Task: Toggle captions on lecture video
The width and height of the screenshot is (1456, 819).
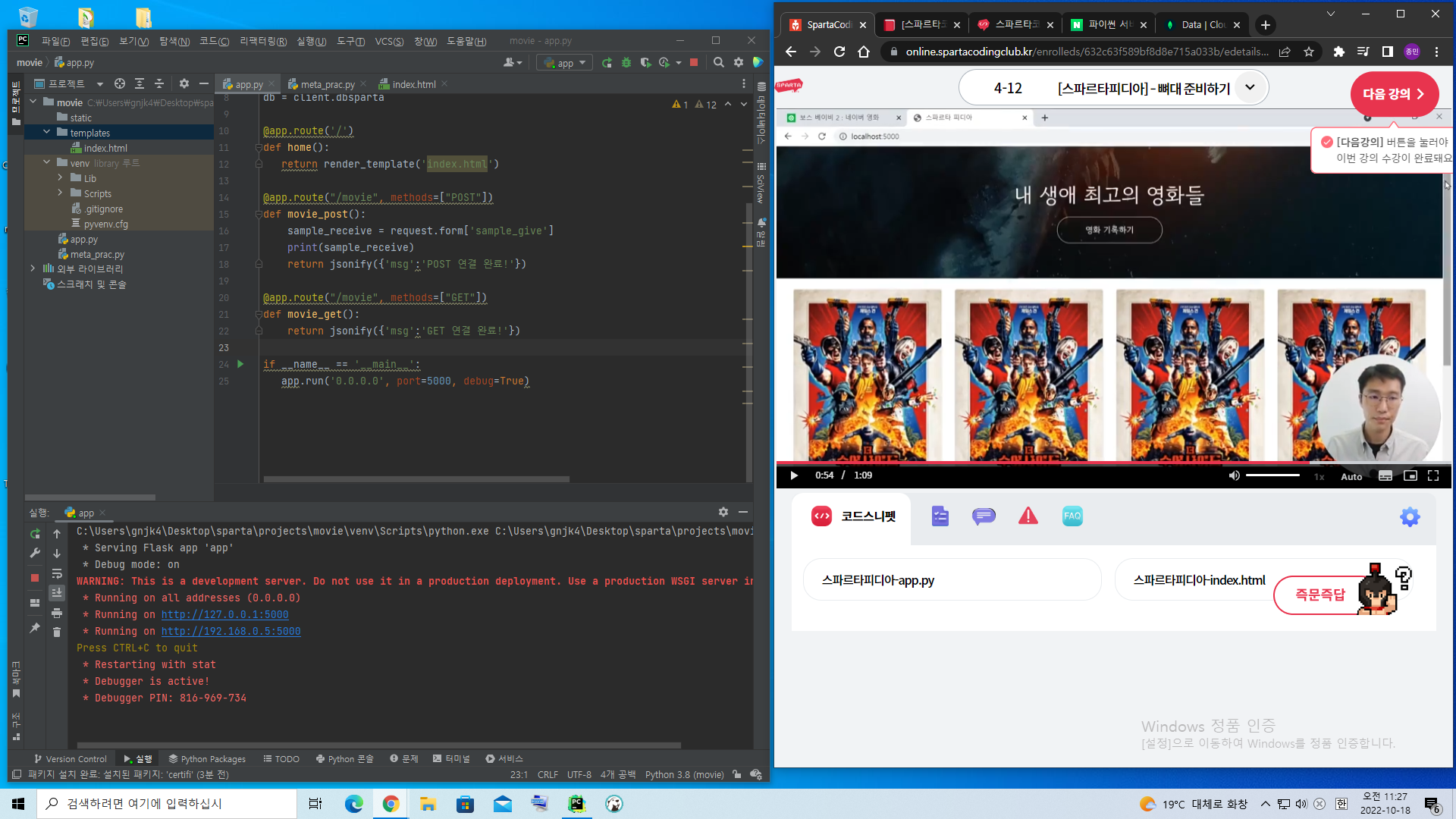Action: [1385, 475]
